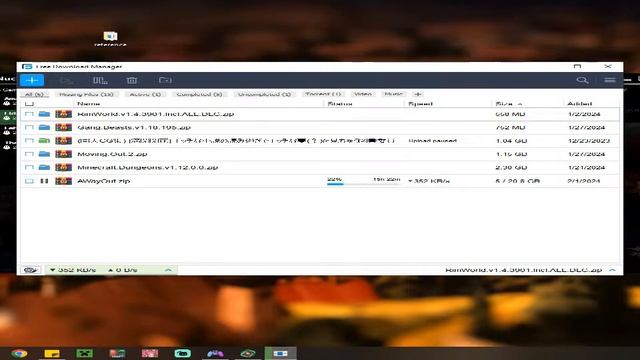Click the 2/1/2024 added date

(x=583, y=181)
